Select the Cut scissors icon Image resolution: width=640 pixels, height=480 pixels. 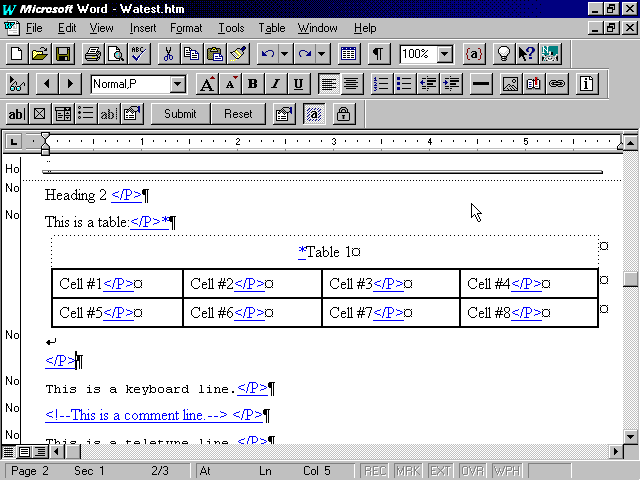(168, 54)
